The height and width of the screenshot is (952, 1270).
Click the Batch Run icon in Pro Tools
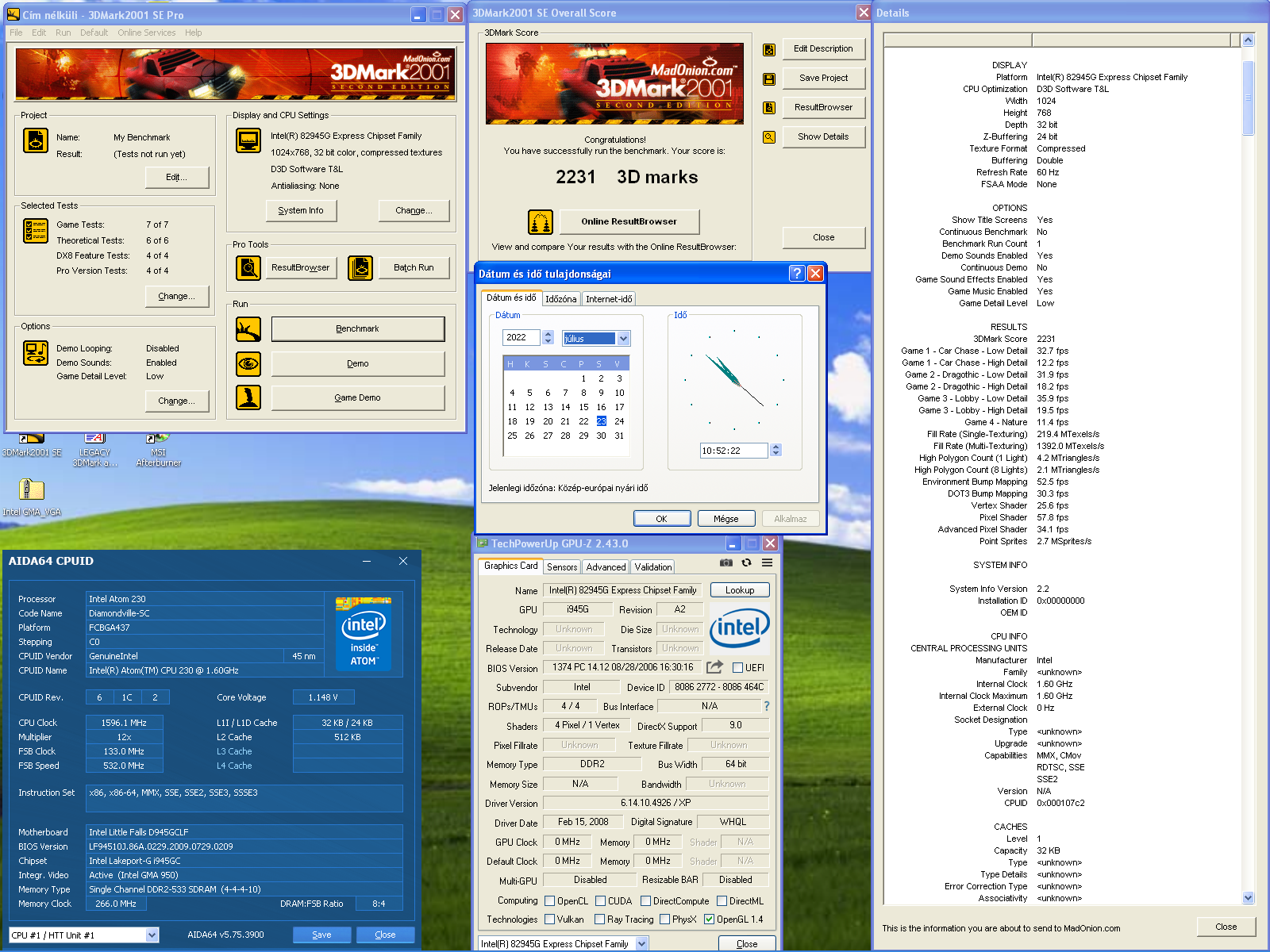(x=360, y=268)
